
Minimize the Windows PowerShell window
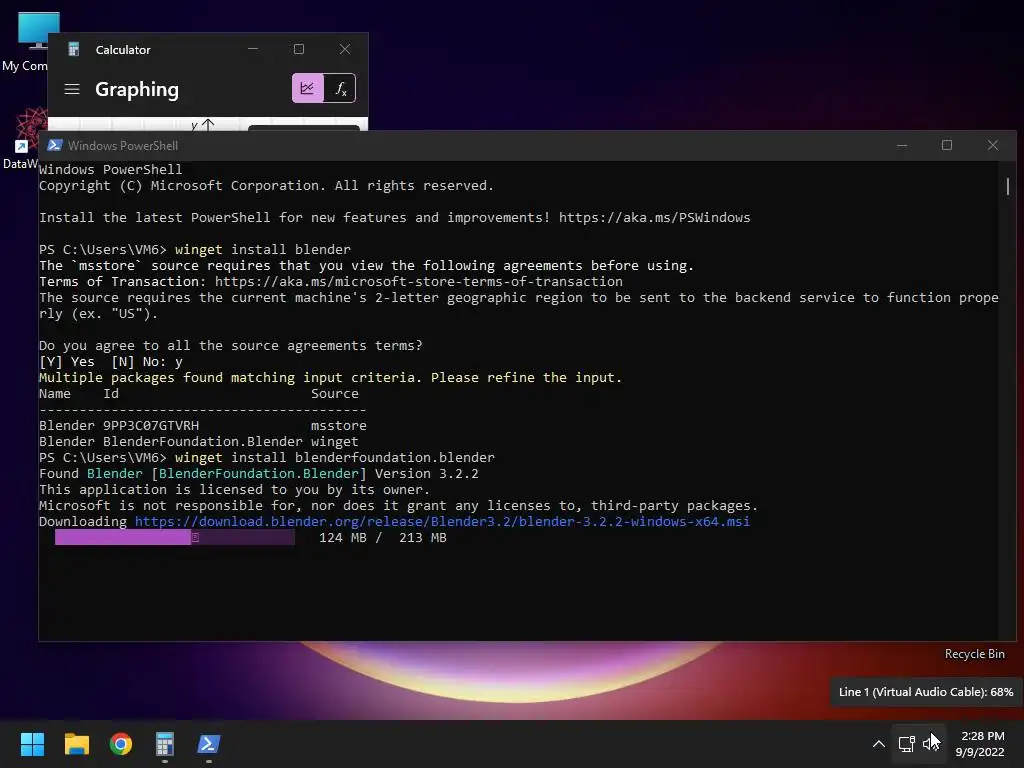click(x=902, y=145)
